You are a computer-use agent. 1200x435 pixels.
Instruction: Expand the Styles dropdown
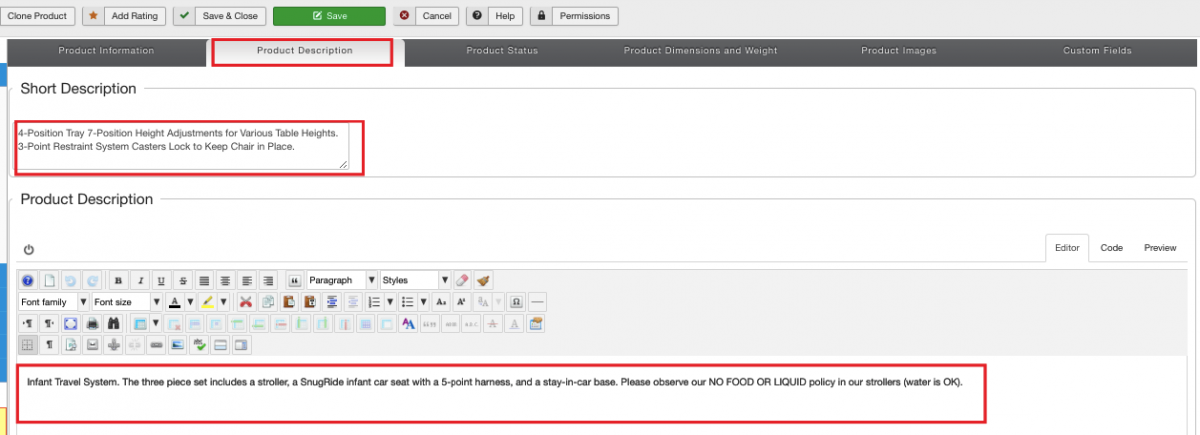pos(415,281)
